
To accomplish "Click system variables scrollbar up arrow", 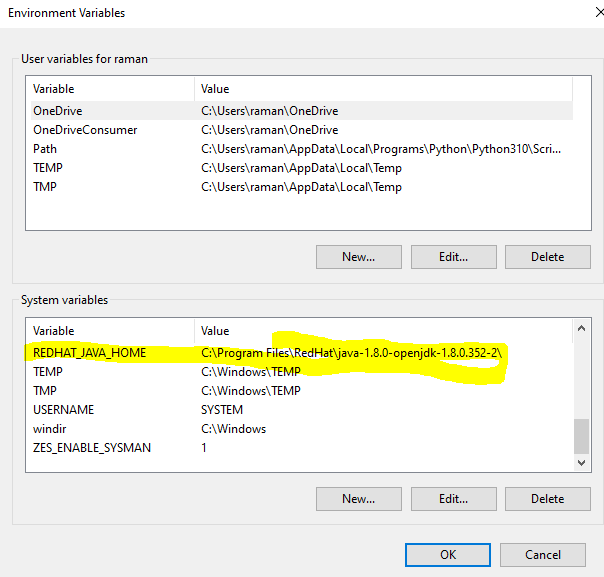I will click(581, 328).
